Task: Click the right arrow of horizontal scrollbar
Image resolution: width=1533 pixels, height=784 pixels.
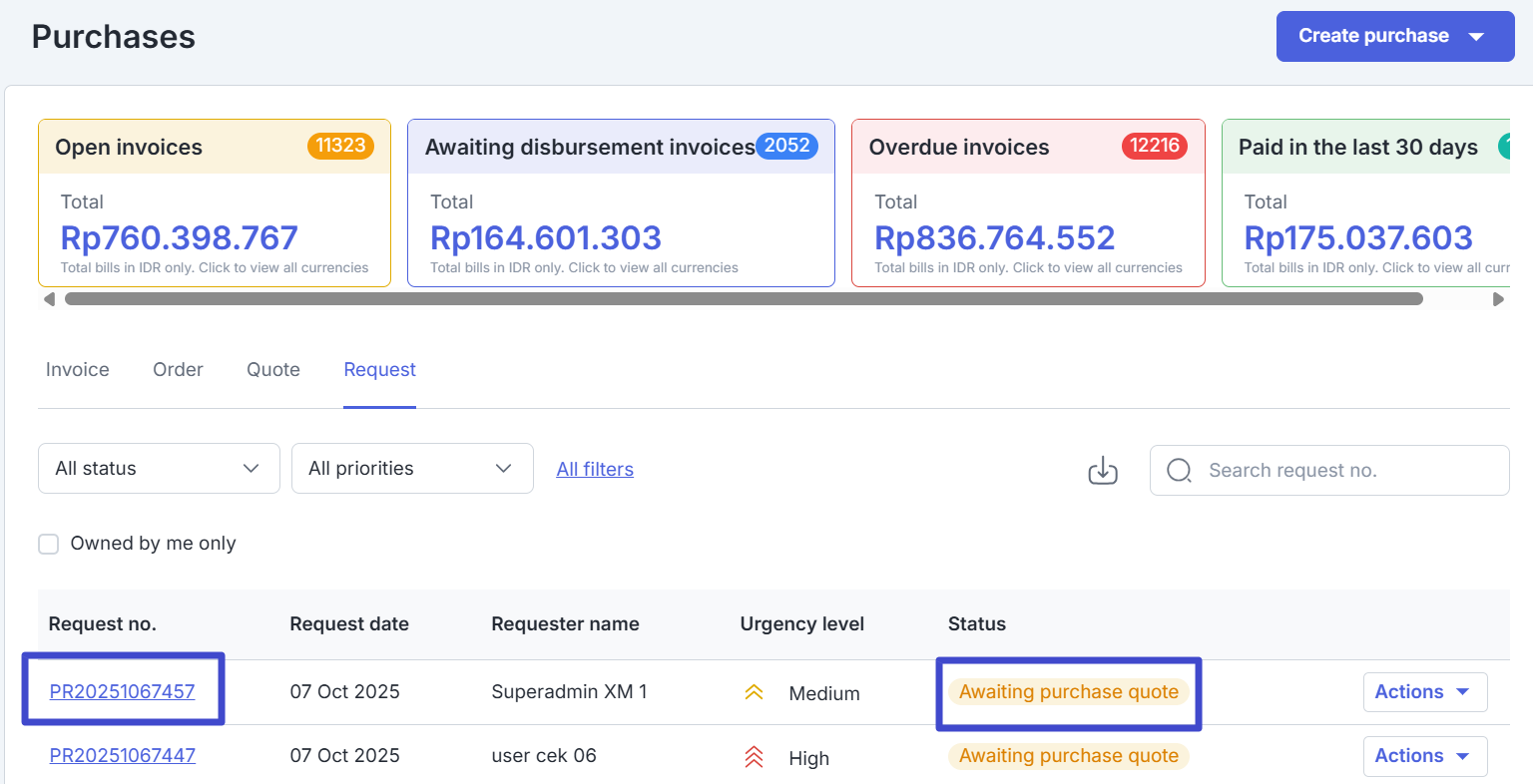Action: tap(1497, 299)
